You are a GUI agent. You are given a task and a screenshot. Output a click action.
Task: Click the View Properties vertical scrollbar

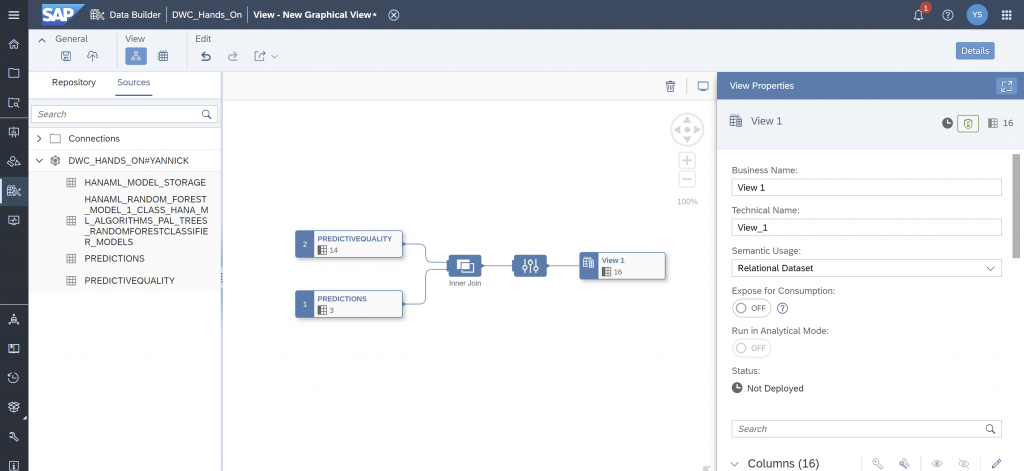(x=1016, y=206)
